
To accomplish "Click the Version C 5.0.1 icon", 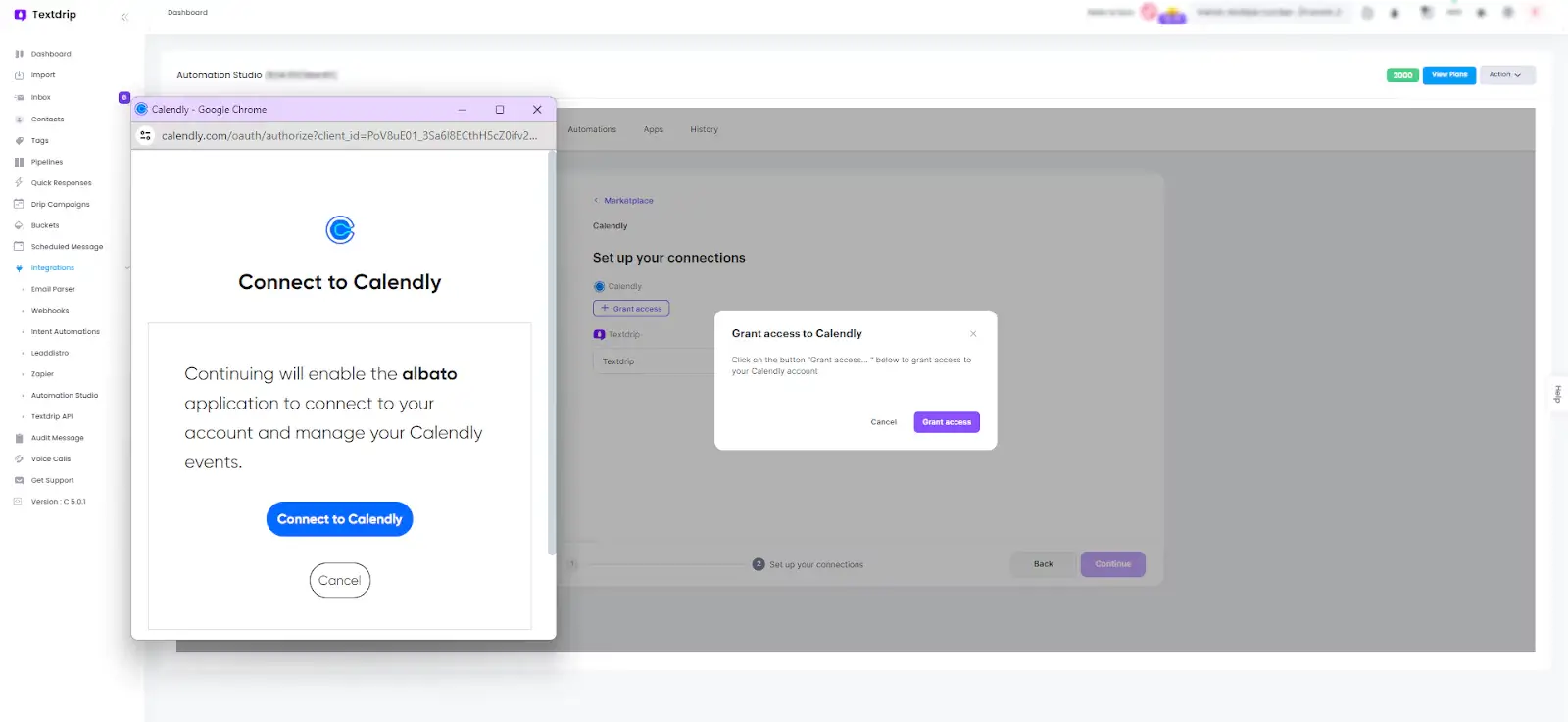I will (18, 502).
